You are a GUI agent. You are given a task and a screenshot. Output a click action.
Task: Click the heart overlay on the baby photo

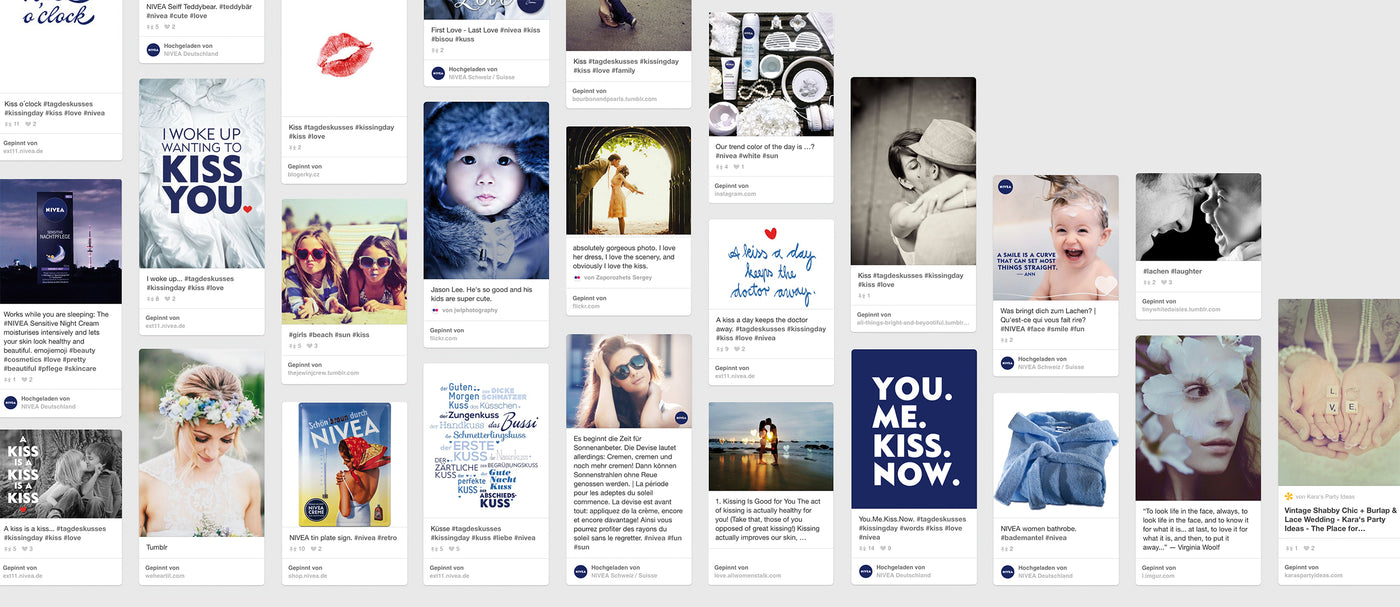point(1105,285)
